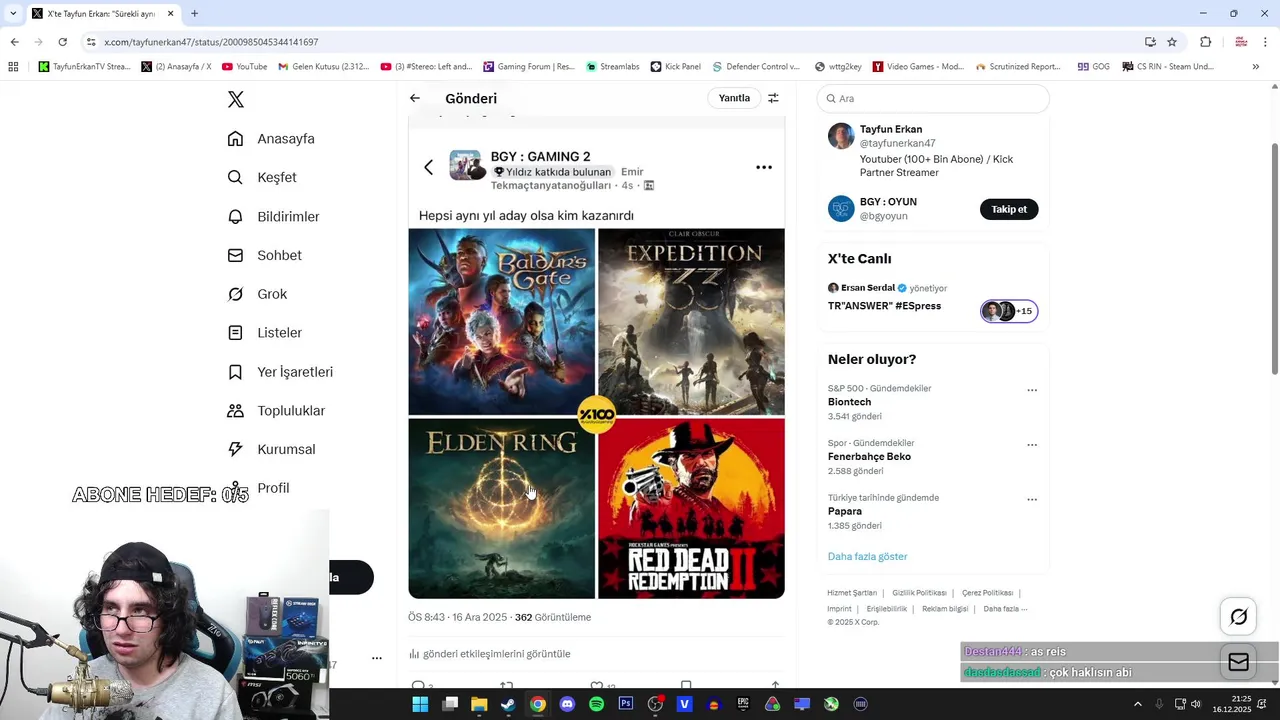Open the Elden Ring cover image
The width and height of the screenshot is (1280, 720).
pos(501,508)
